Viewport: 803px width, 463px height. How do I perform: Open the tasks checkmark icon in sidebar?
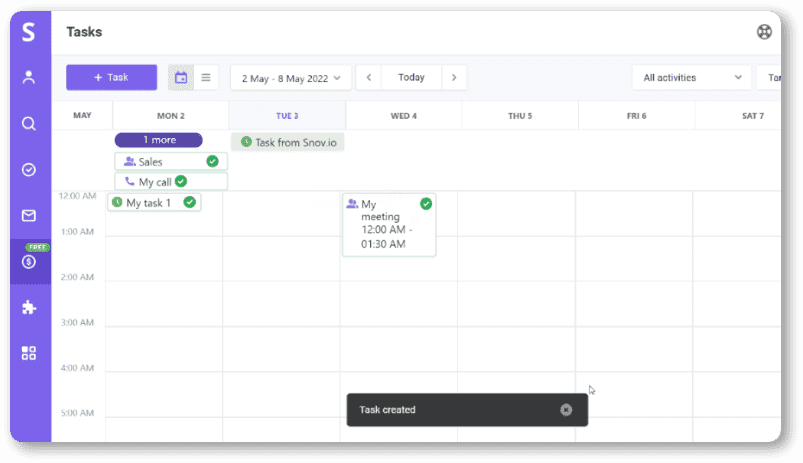tap(29, 170)
